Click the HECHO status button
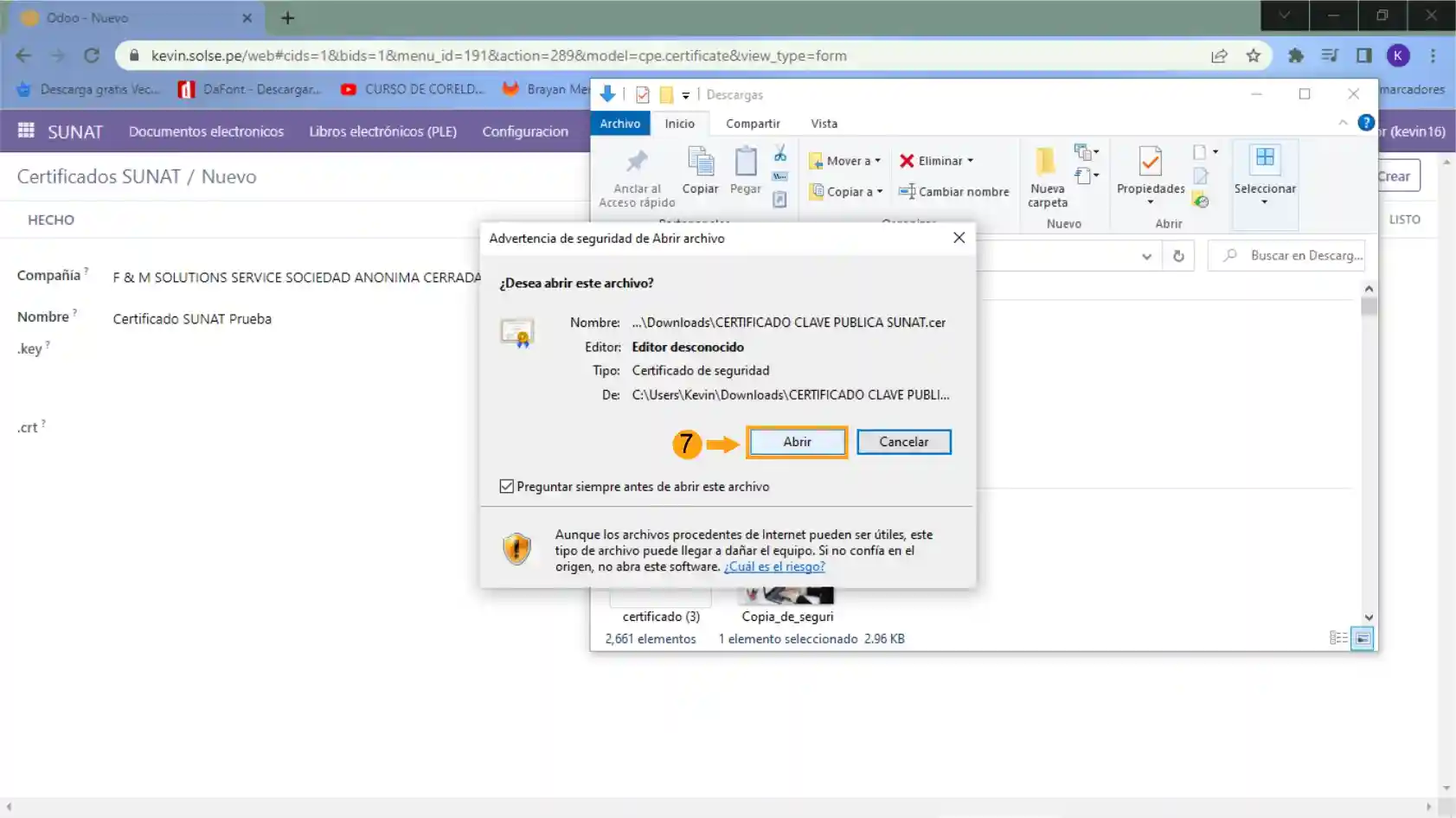 pos(51,220)
